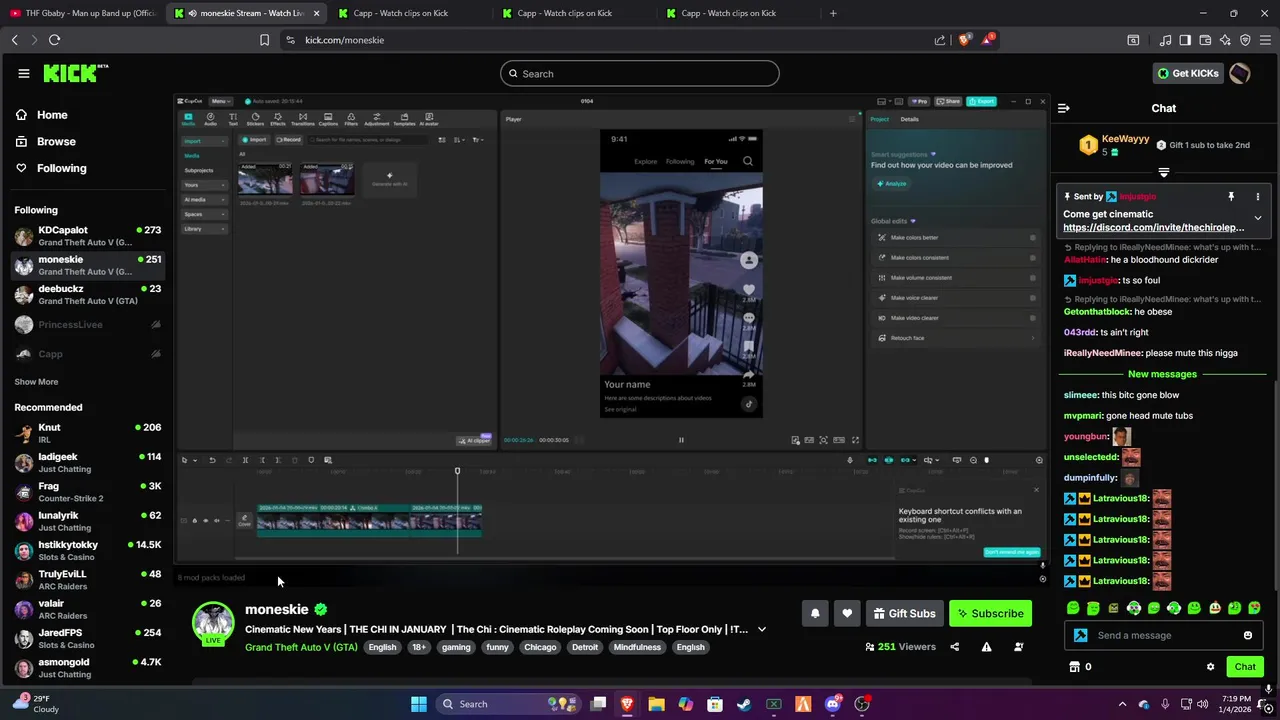Click Show More in Following list

coord(36,381)
